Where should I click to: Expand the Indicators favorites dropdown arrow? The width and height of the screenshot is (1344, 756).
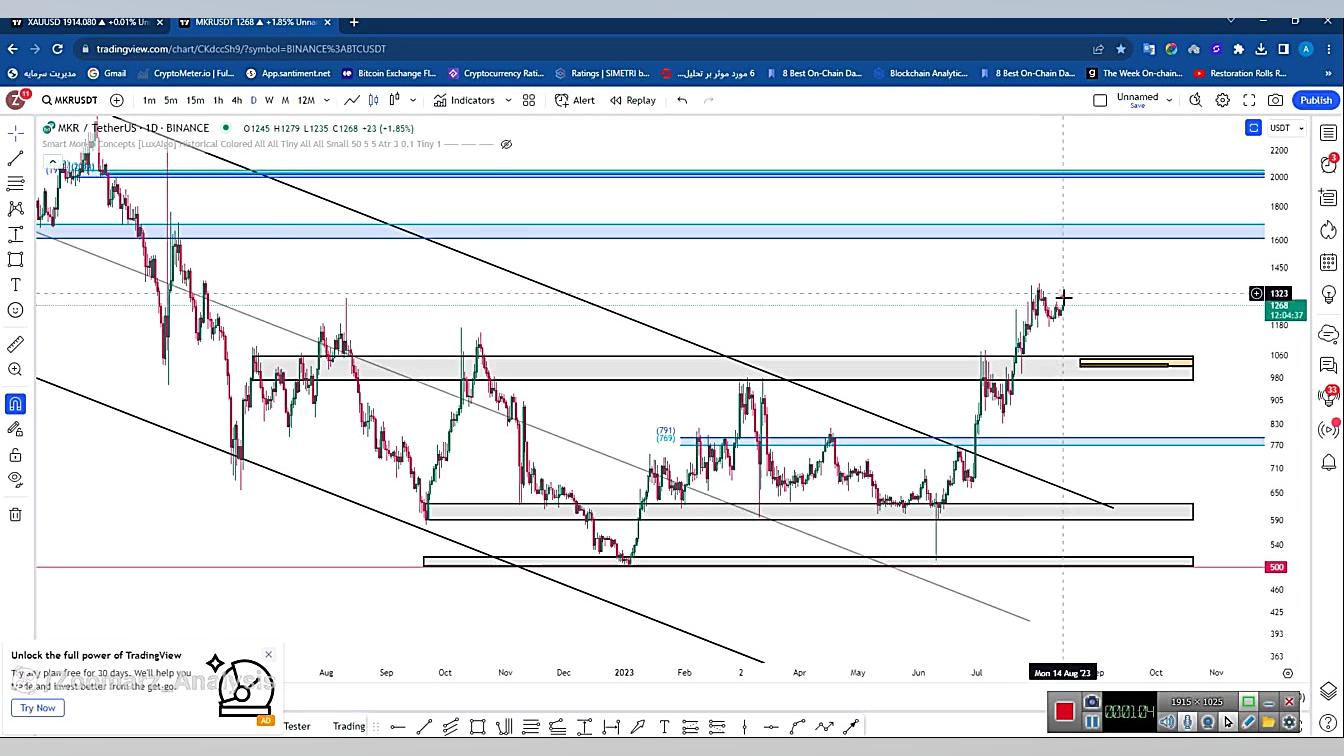508,100
